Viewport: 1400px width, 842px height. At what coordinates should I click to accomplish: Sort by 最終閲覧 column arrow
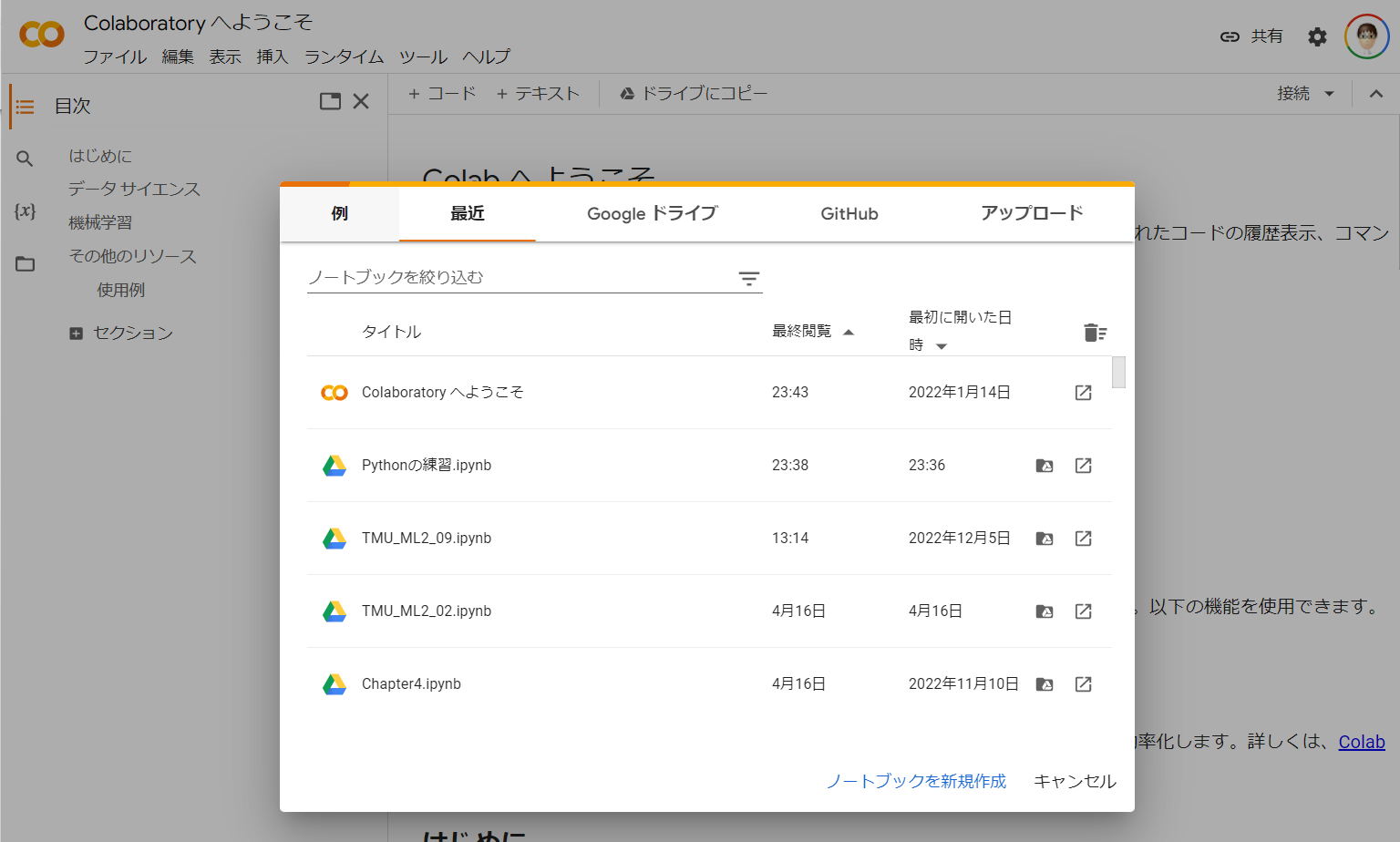point(849,333)
